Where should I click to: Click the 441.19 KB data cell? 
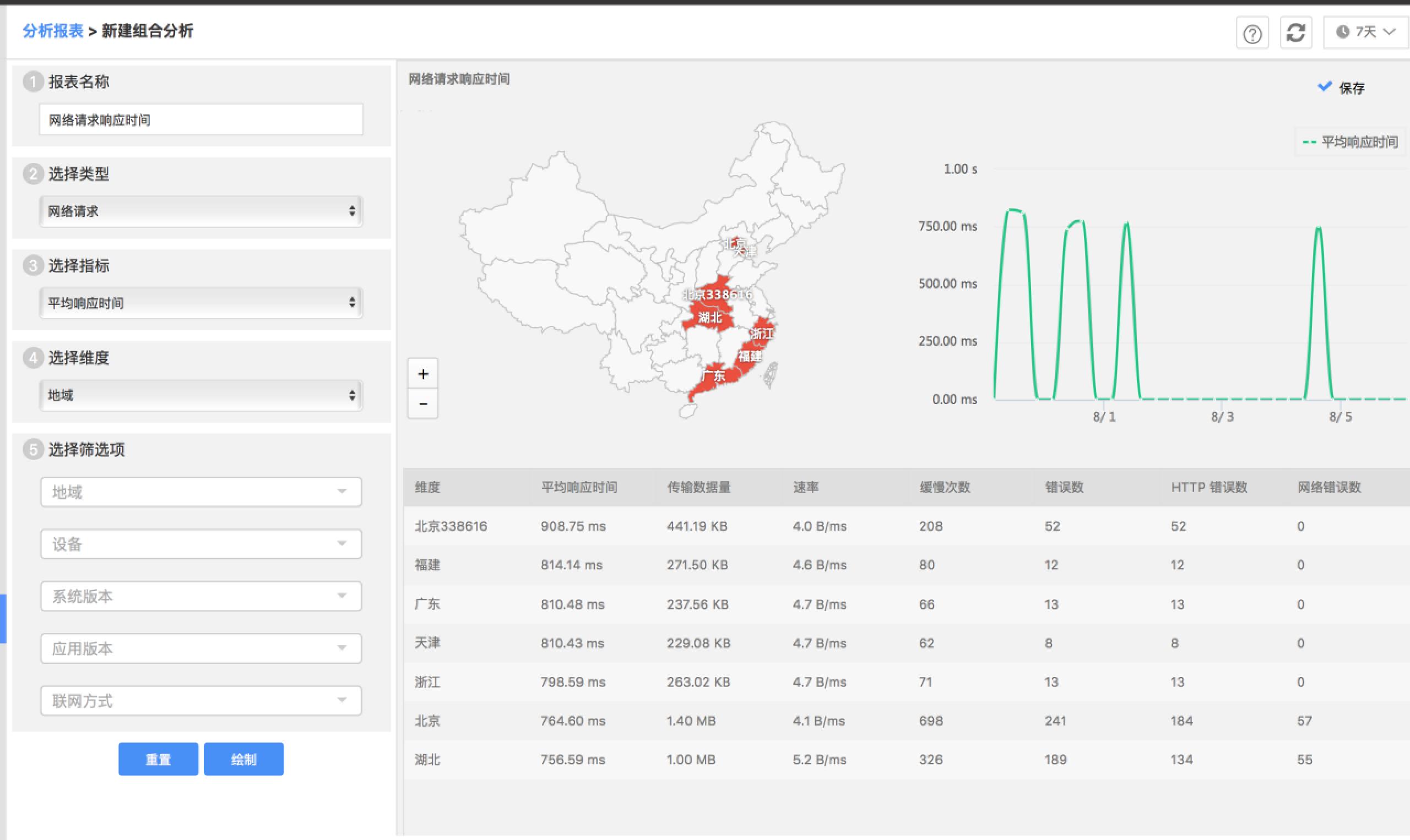click(697, 526)
